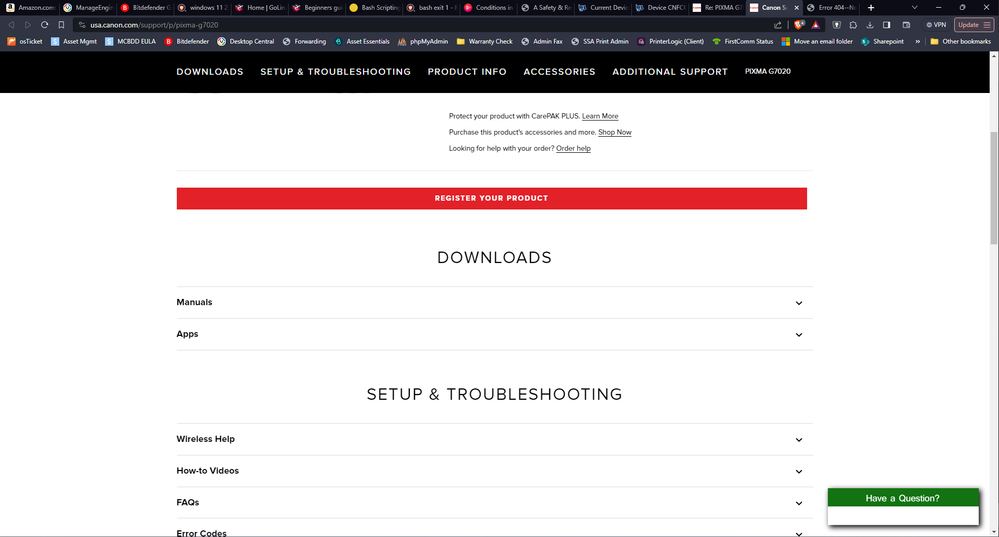999x537 pixels.
Task: Open the Asset Essentials bookmark
Action: pos(362,41)
